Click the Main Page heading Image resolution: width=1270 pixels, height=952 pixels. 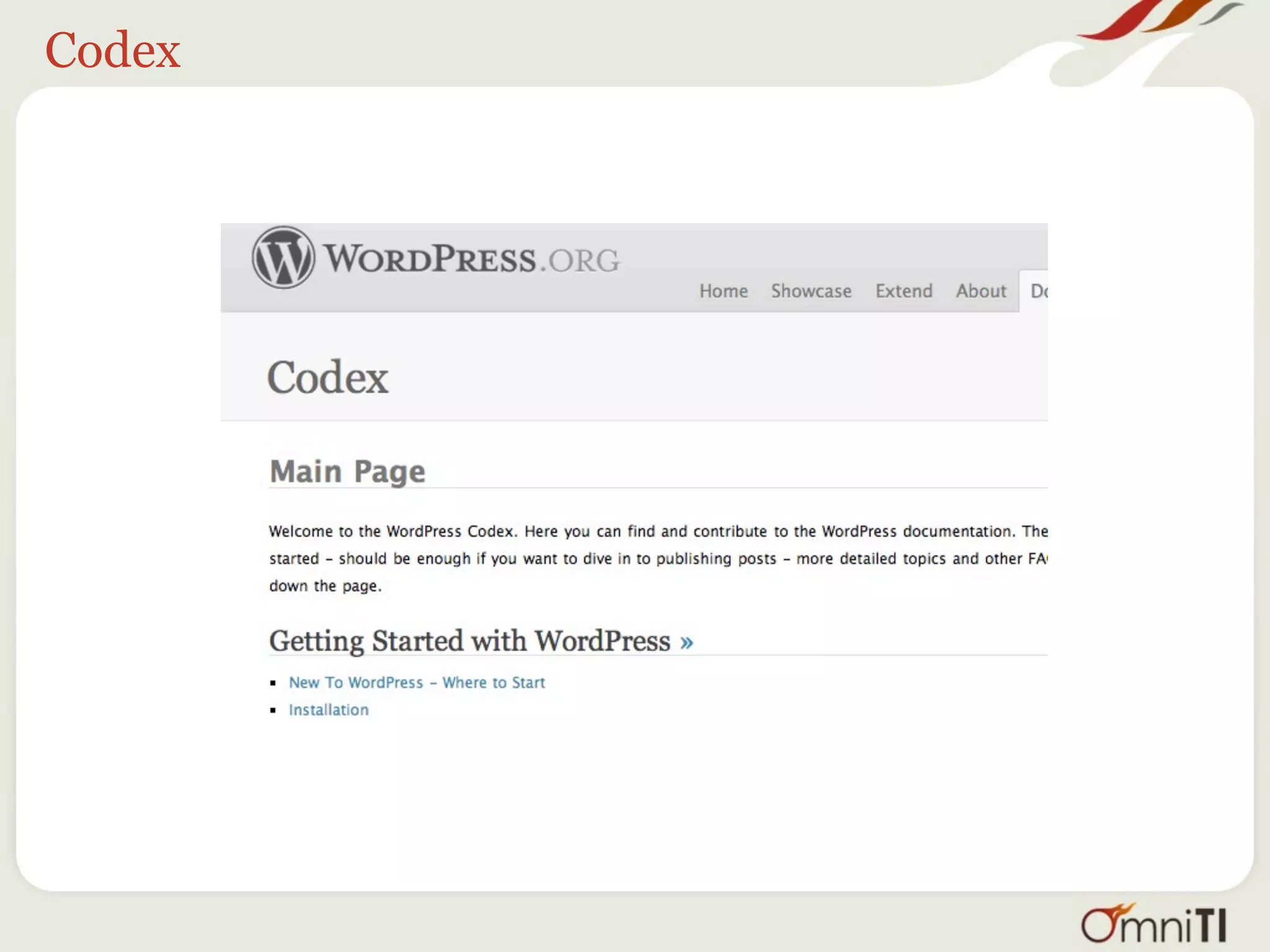347,472
